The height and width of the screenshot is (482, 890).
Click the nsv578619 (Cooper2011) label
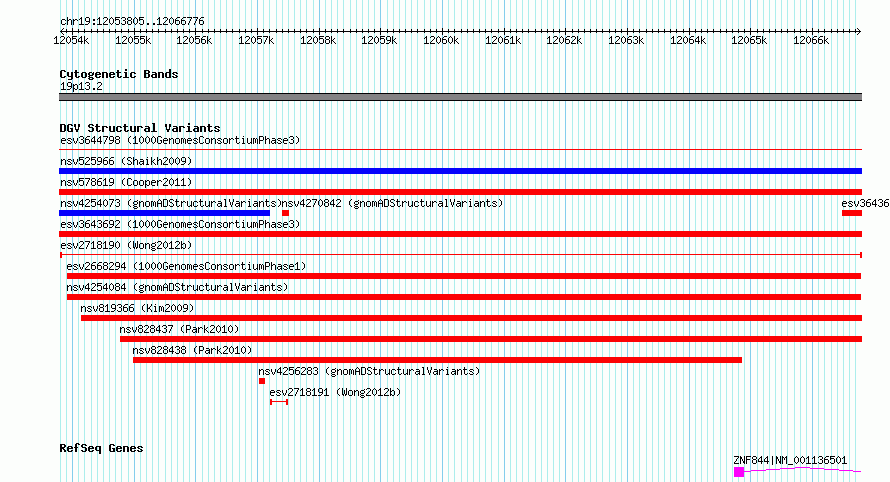point(126,182)
